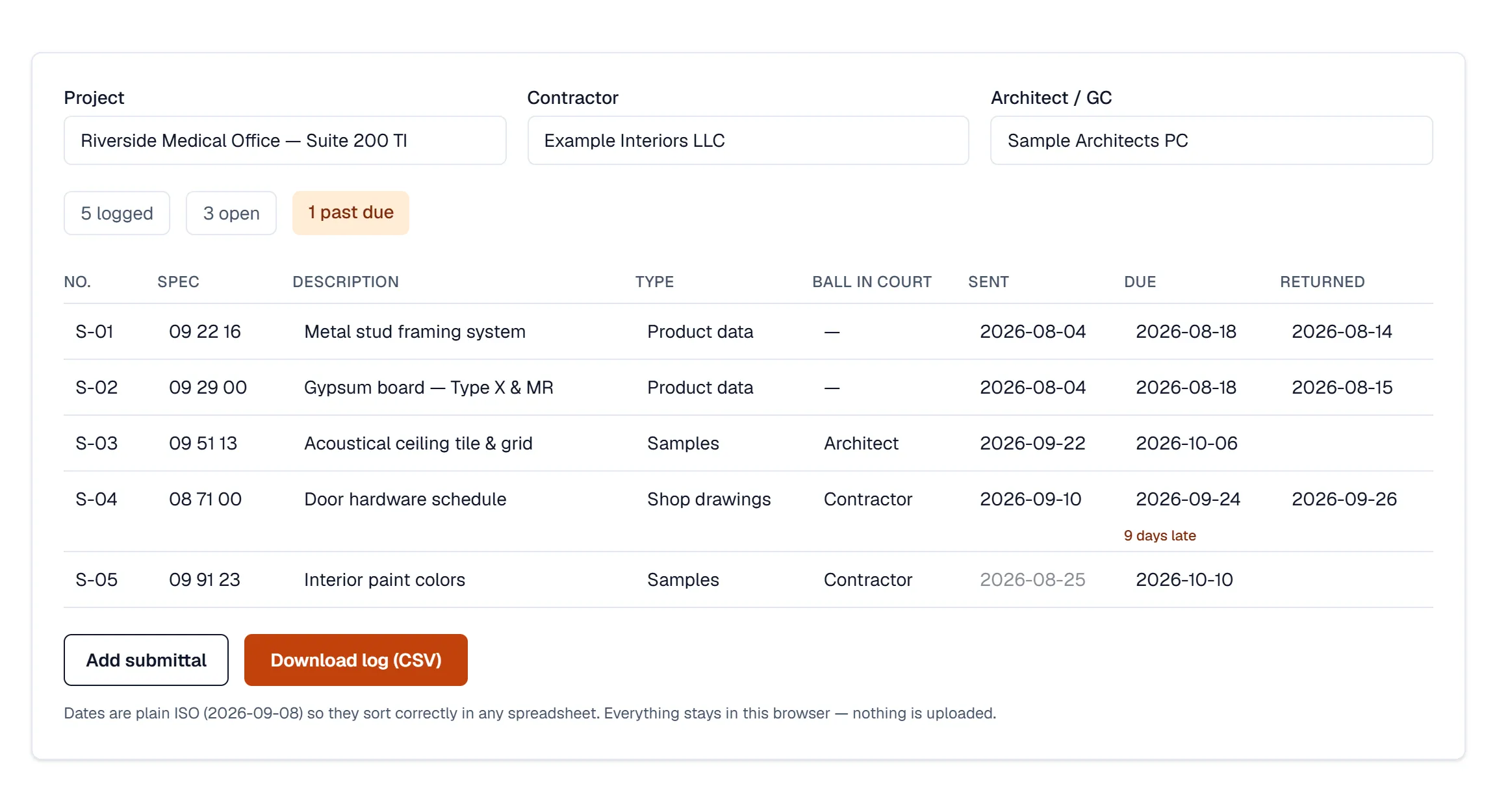Edit description 'Door hardware schedule'
This screenshot has width=1497, height=812.
[x=405, y=499]
